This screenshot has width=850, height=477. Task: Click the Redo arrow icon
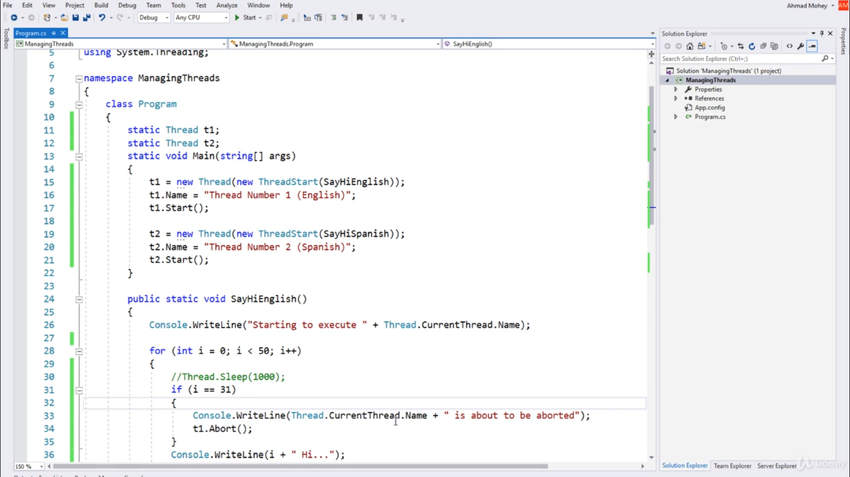120,18
